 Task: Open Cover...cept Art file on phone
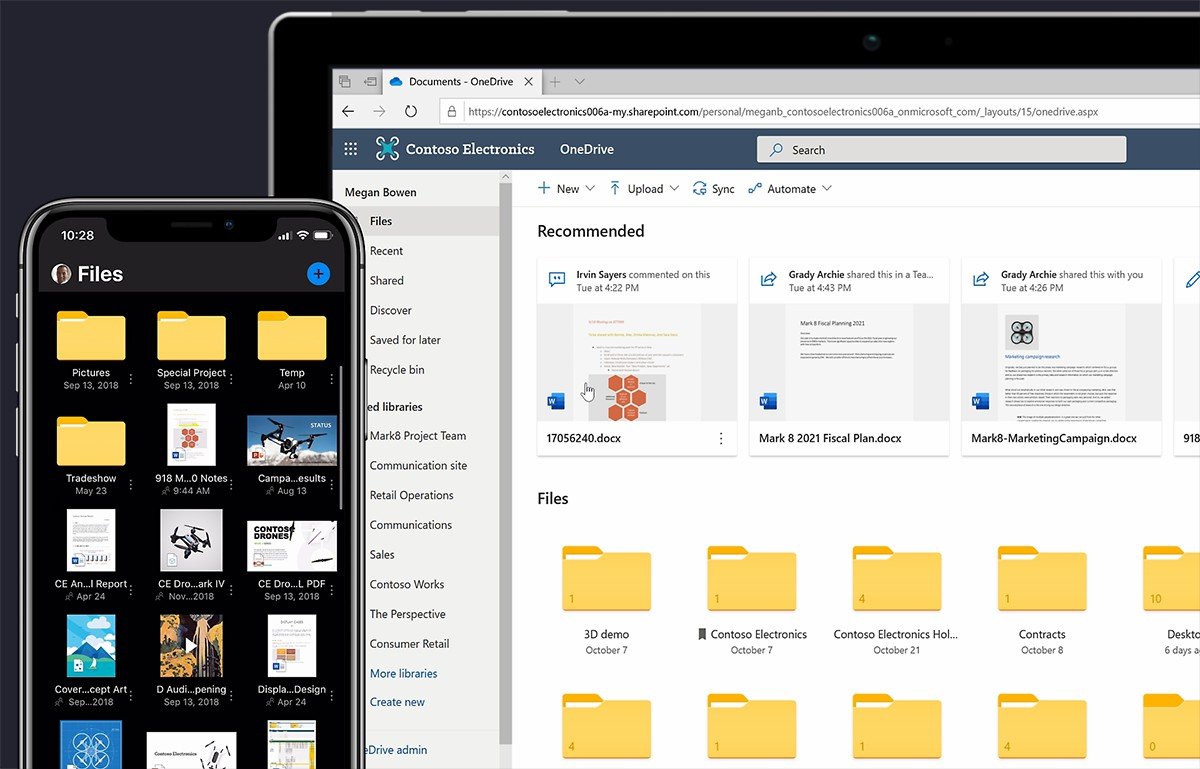(x=91, y=646)
